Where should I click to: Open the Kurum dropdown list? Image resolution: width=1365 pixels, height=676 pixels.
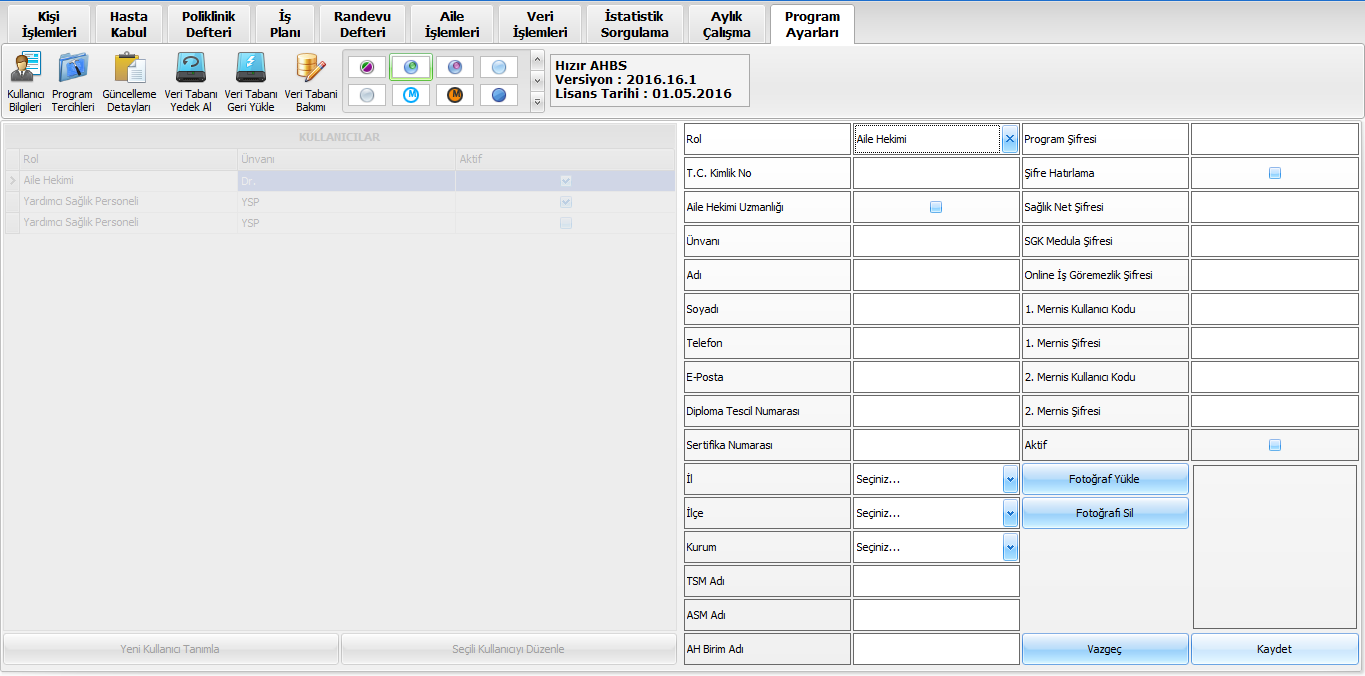coord(1009,547)
